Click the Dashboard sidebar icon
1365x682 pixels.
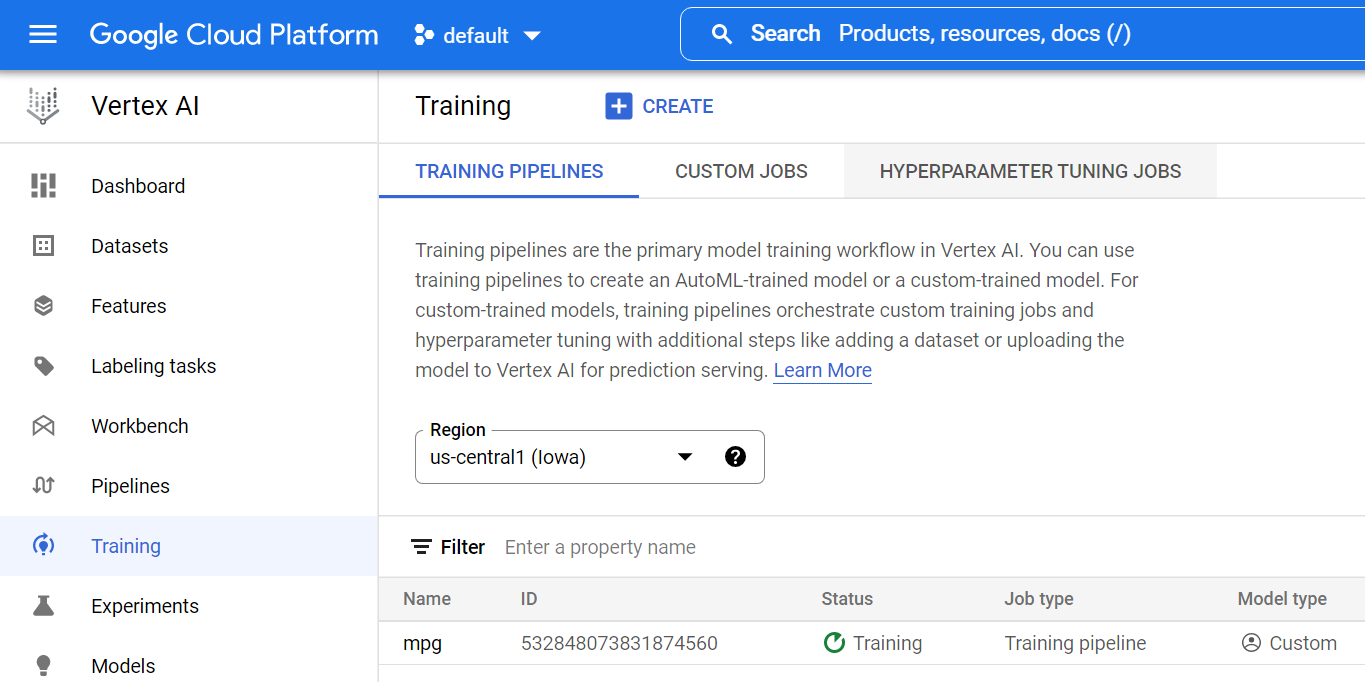click(43, 186)
